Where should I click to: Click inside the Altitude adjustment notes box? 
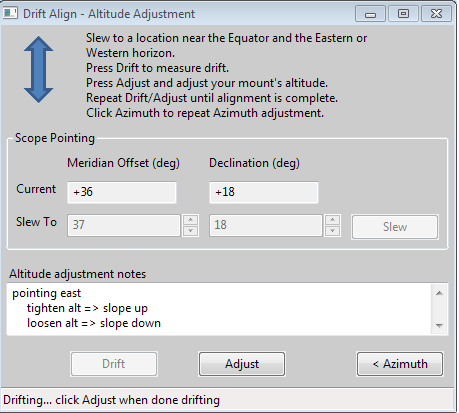[219, 309]
